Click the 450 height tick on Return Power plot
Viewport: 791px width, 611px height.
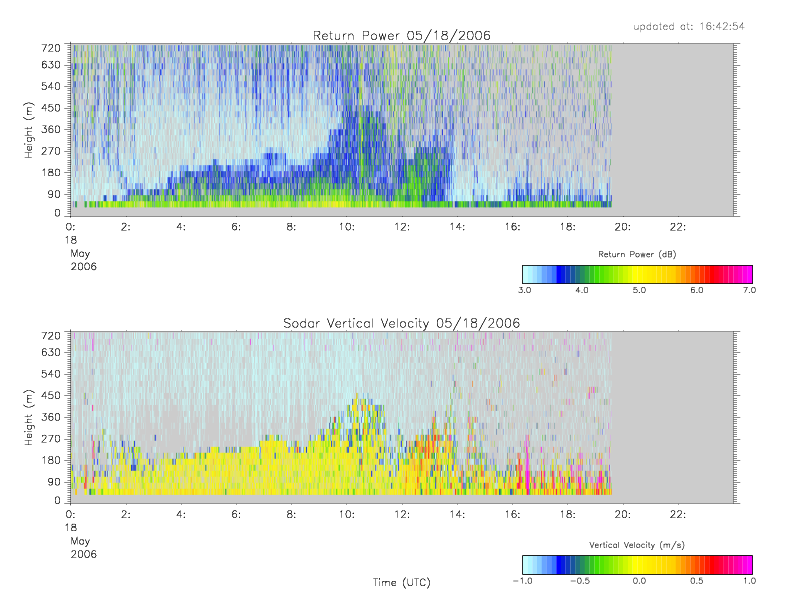pos(51,108)
